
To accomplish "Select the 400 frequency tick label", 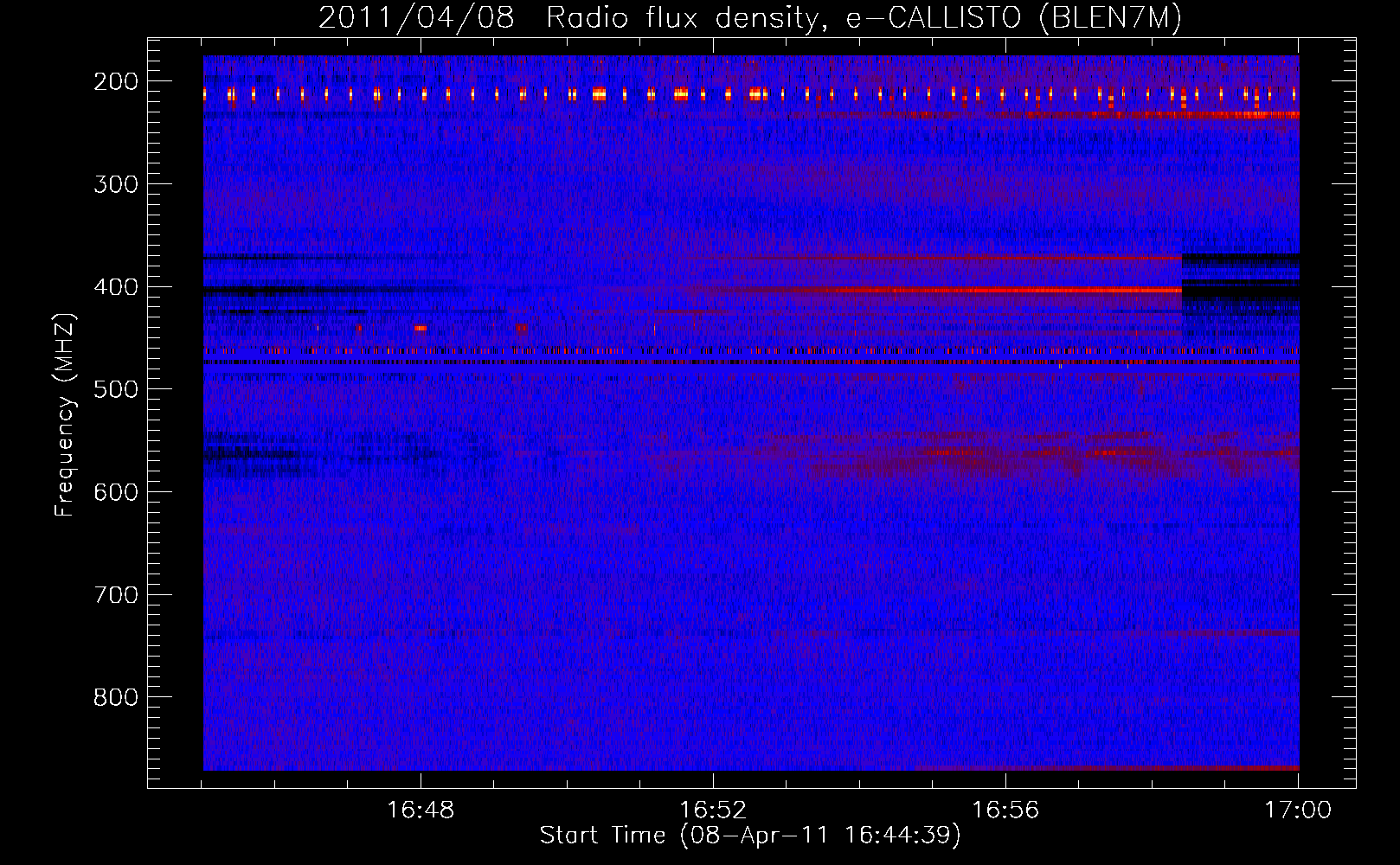I will click(116, 287).
